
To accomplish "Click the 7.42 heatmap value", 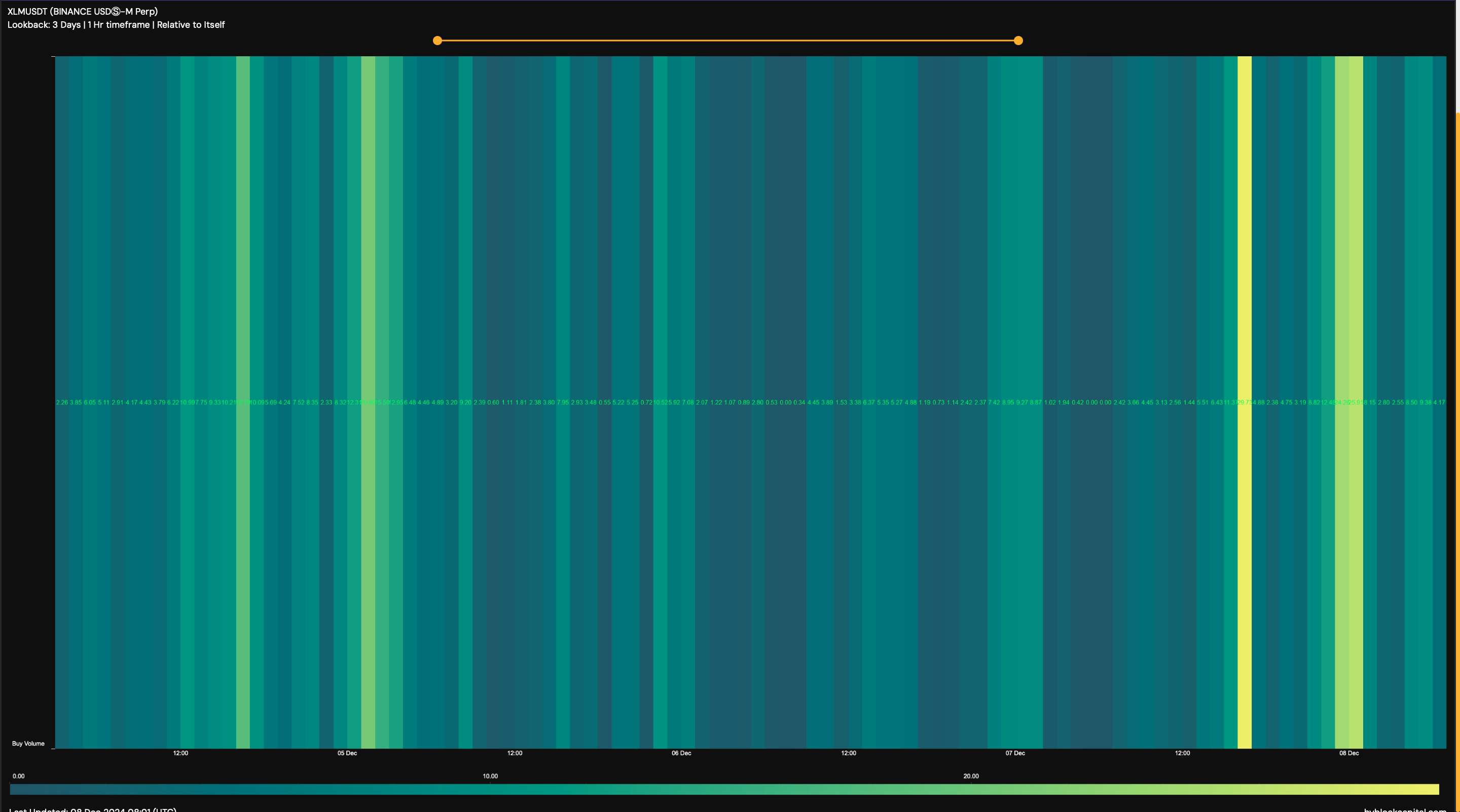I will [x=994, y=402].
